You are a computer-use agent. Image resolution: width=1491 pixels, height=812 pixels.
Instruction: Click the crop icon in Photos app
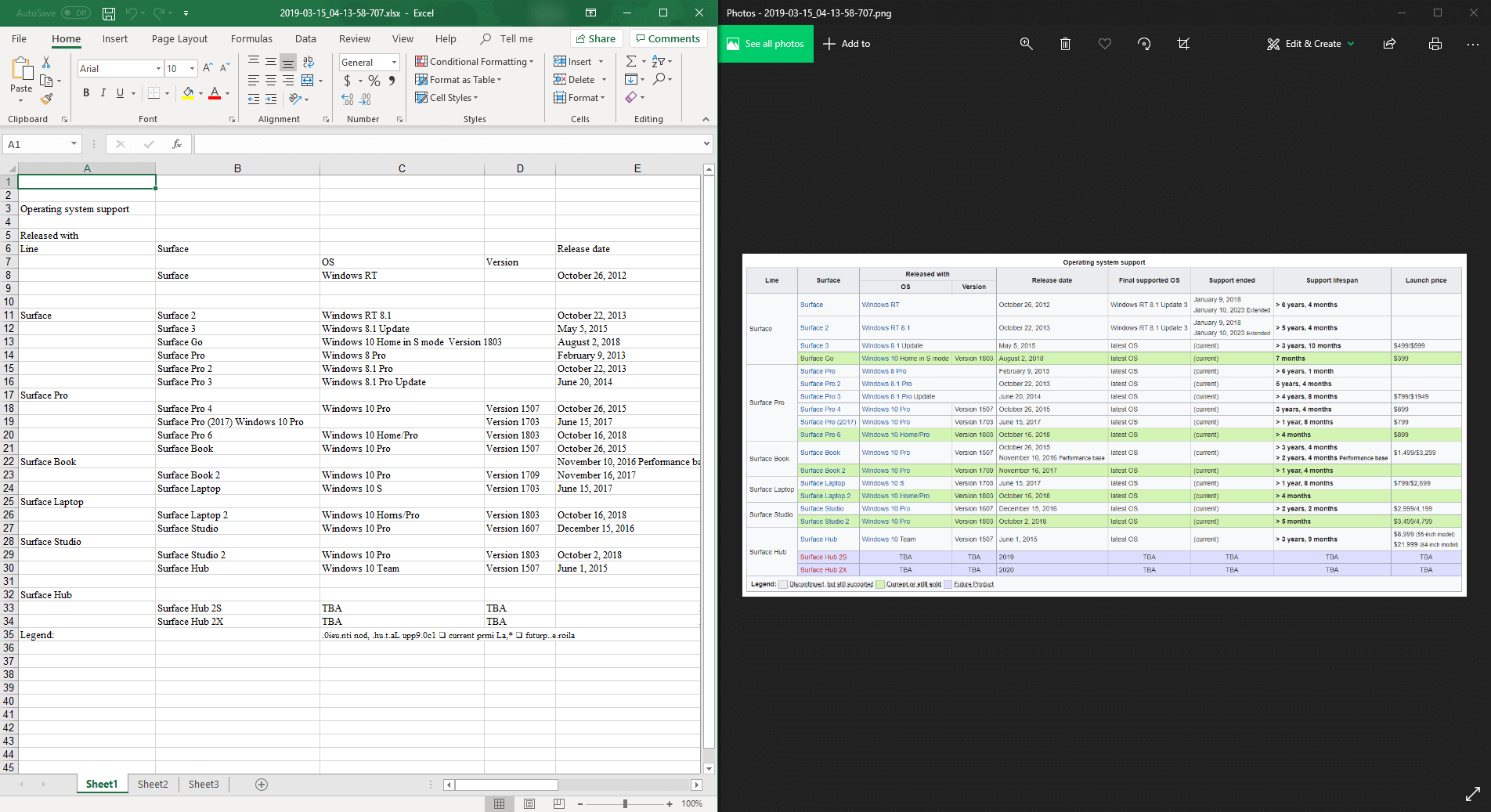click(1183, 44)
